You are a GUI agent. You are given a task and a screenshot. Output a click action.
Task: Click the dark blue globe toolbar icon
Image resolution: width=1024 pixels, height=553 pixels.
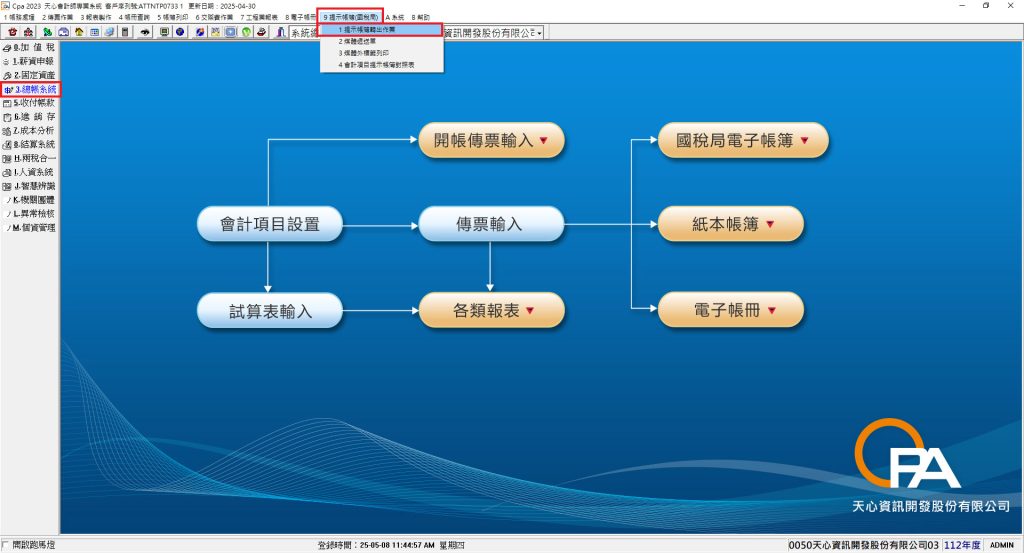point(180,32)
